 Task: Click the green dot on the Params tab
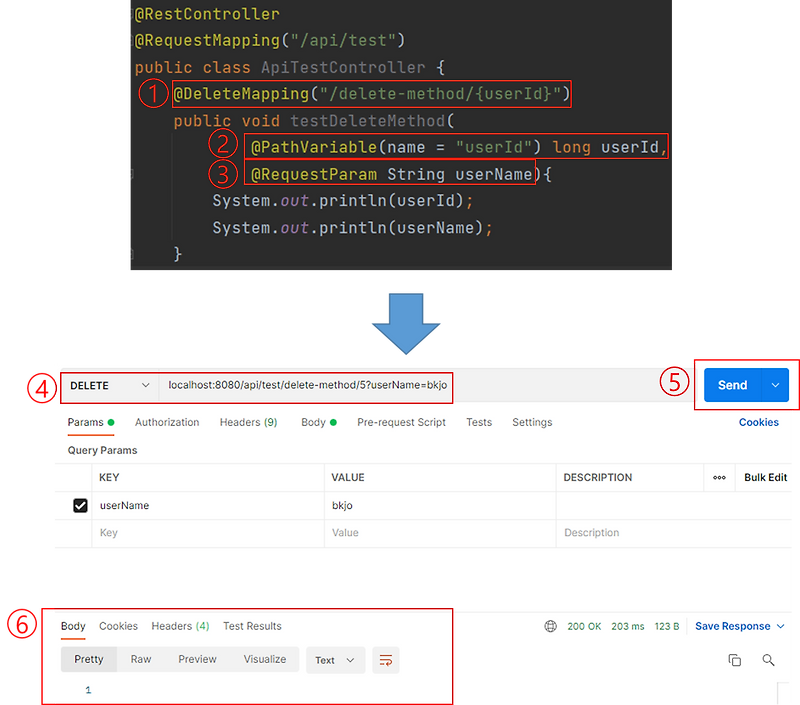pos(113,421)
